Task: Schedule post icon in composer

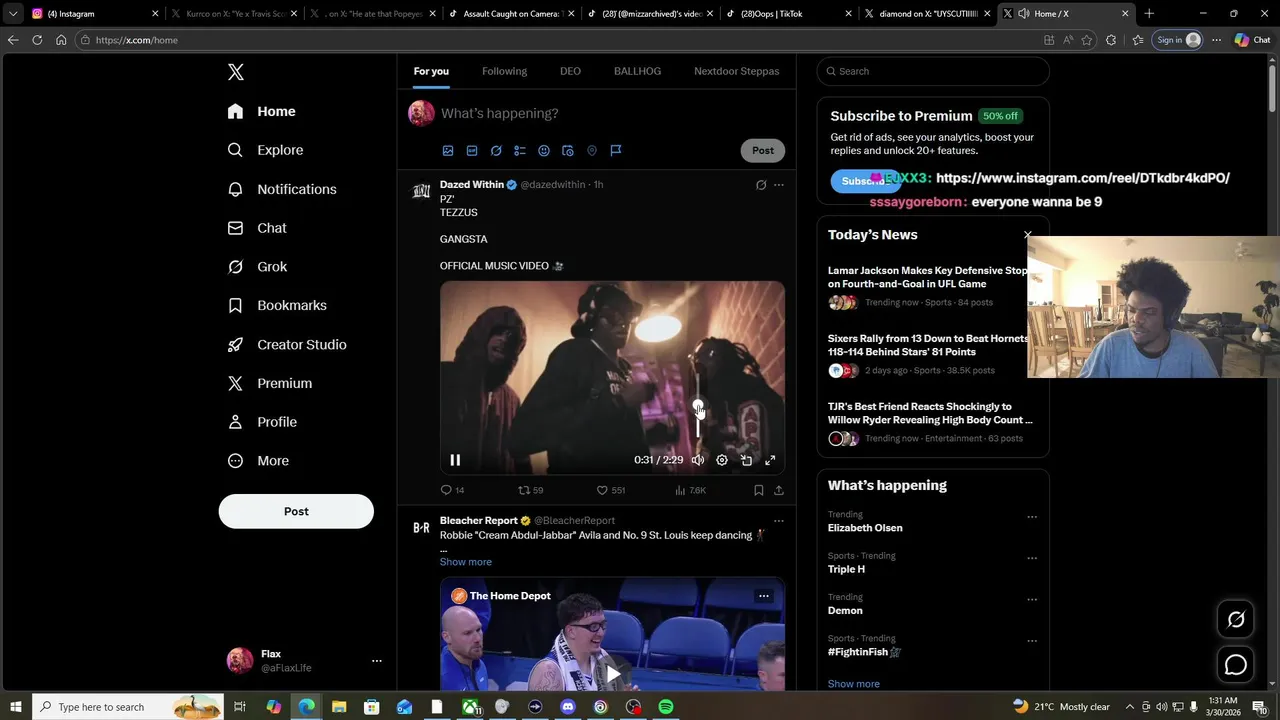Action: click(x=568, y=151)
